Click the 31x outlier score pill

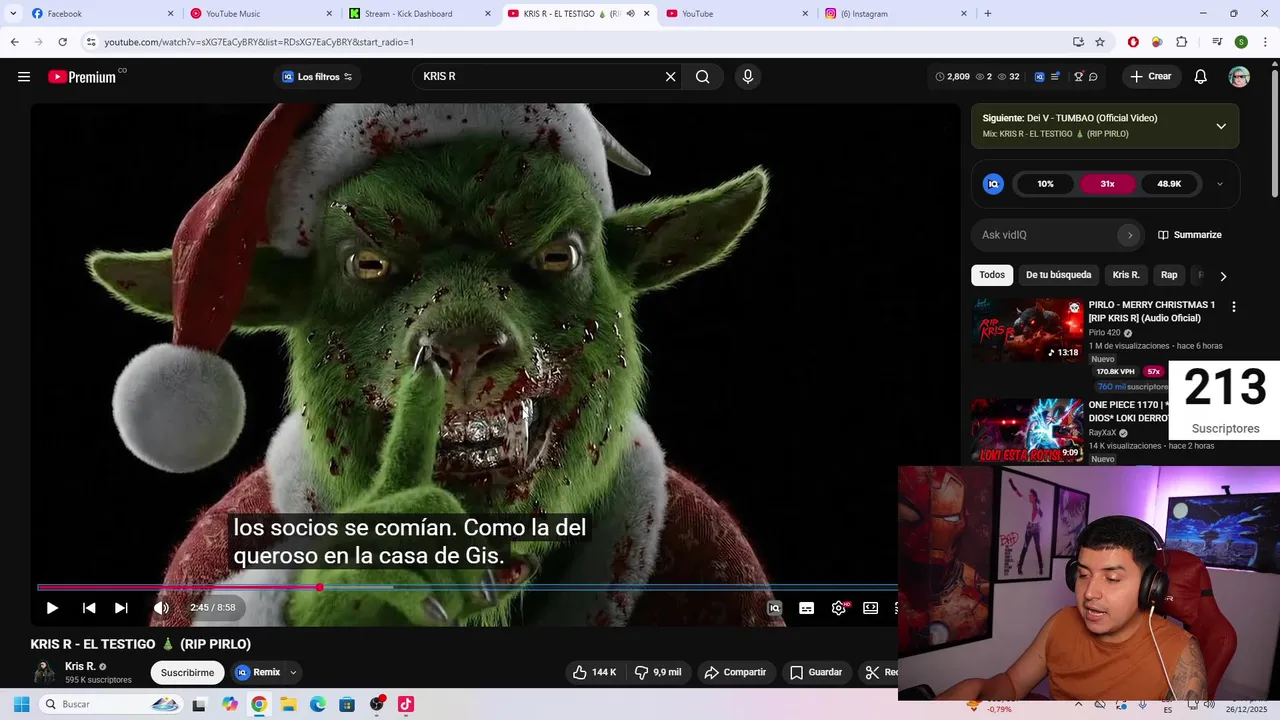click(x=1107, y=184)
